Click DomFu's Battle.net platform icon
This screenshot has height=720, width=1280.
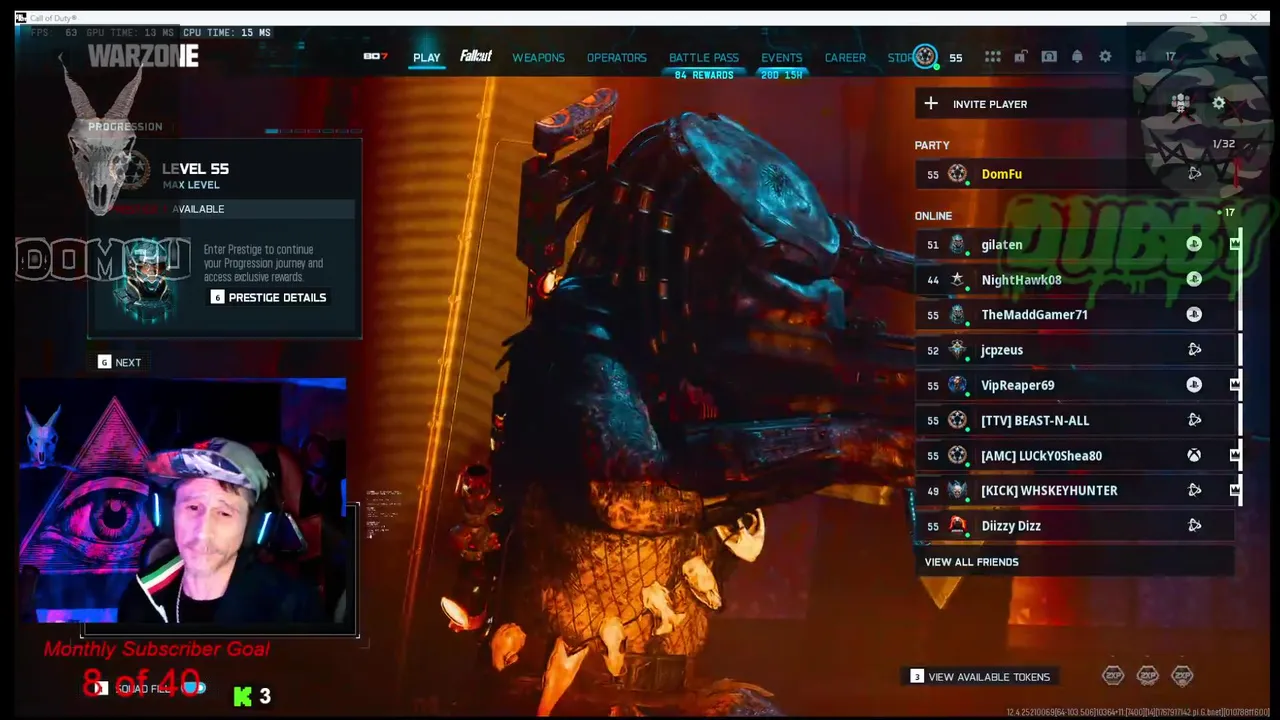[1194, 174]
